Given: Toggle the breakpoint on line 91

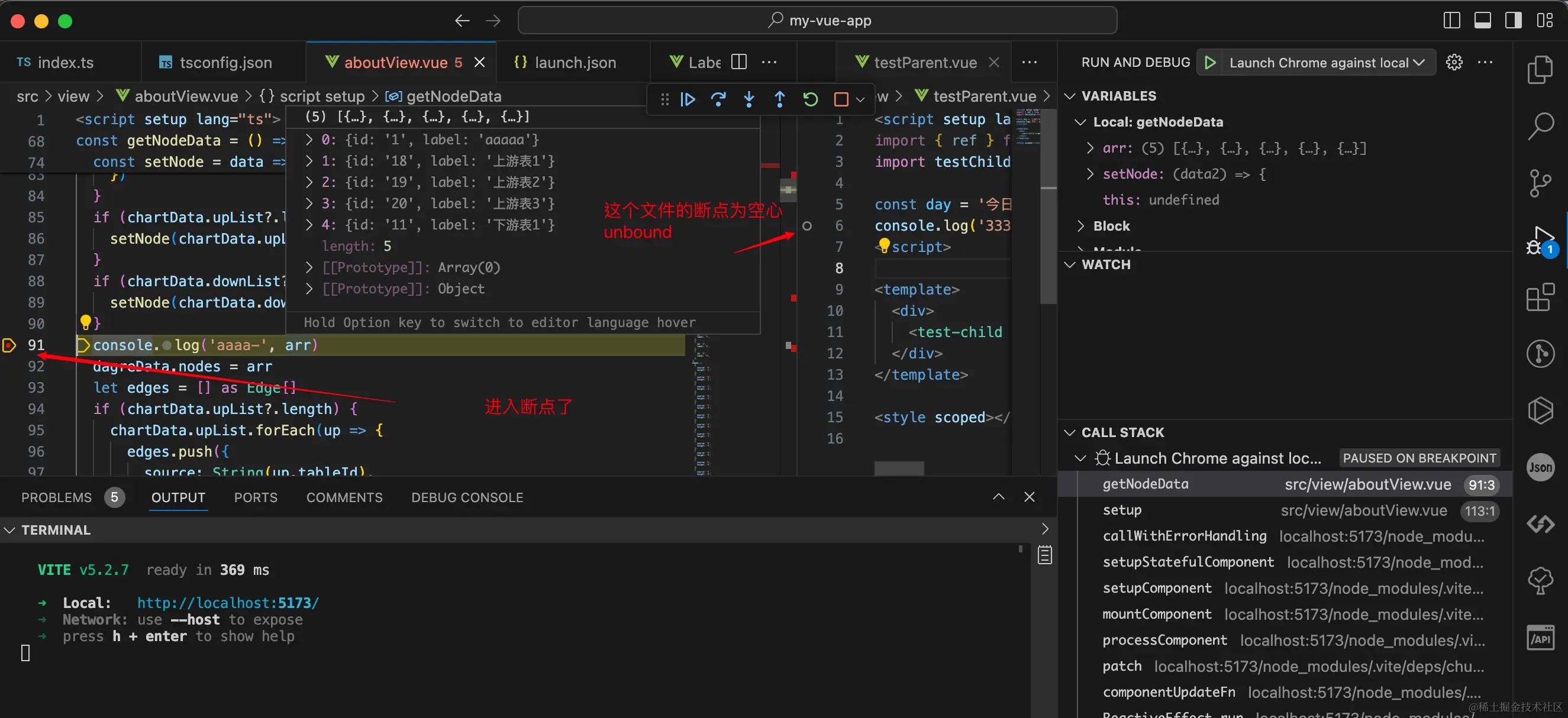Looking at the screenshot, I should 9,345.
